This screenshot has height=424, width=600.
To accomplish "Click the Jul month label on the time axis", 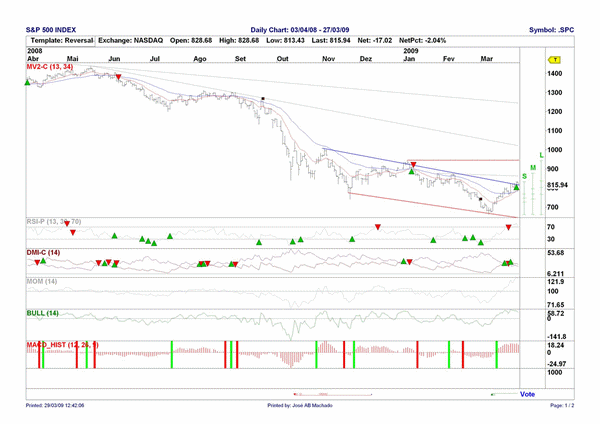I will (x=155, y=59).
